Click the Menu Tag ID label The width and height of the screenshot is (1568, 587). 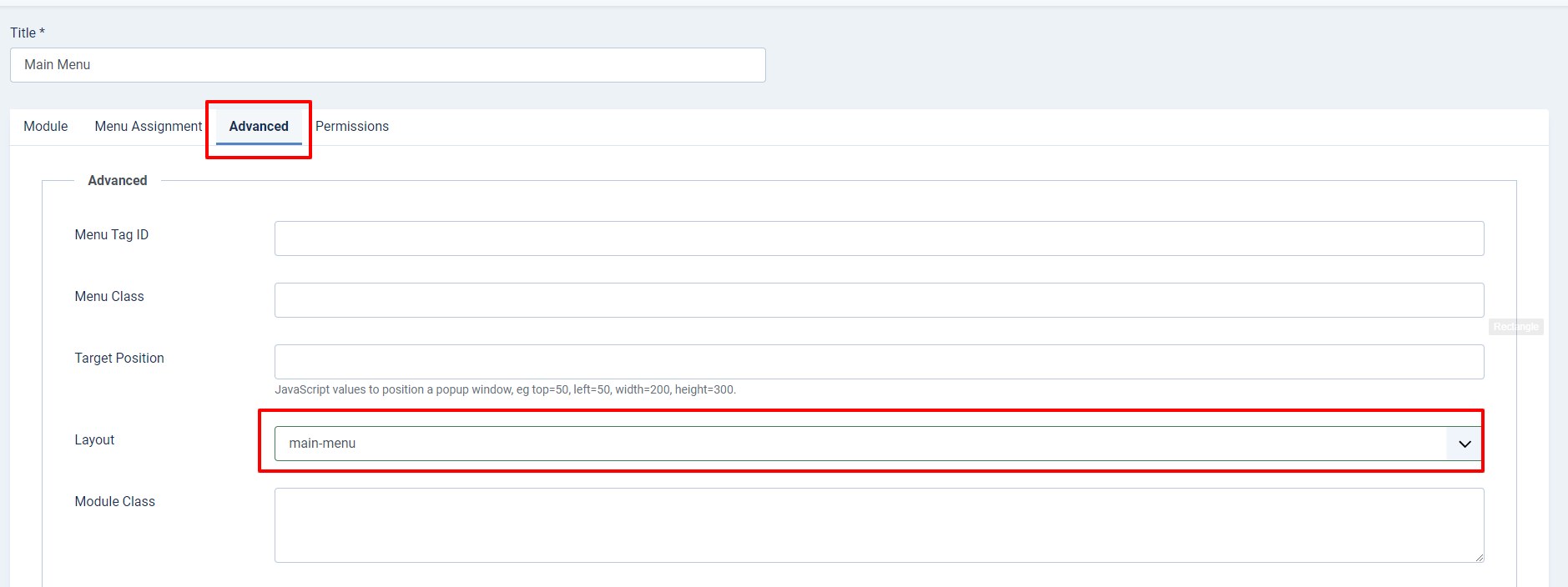(112, 235)
